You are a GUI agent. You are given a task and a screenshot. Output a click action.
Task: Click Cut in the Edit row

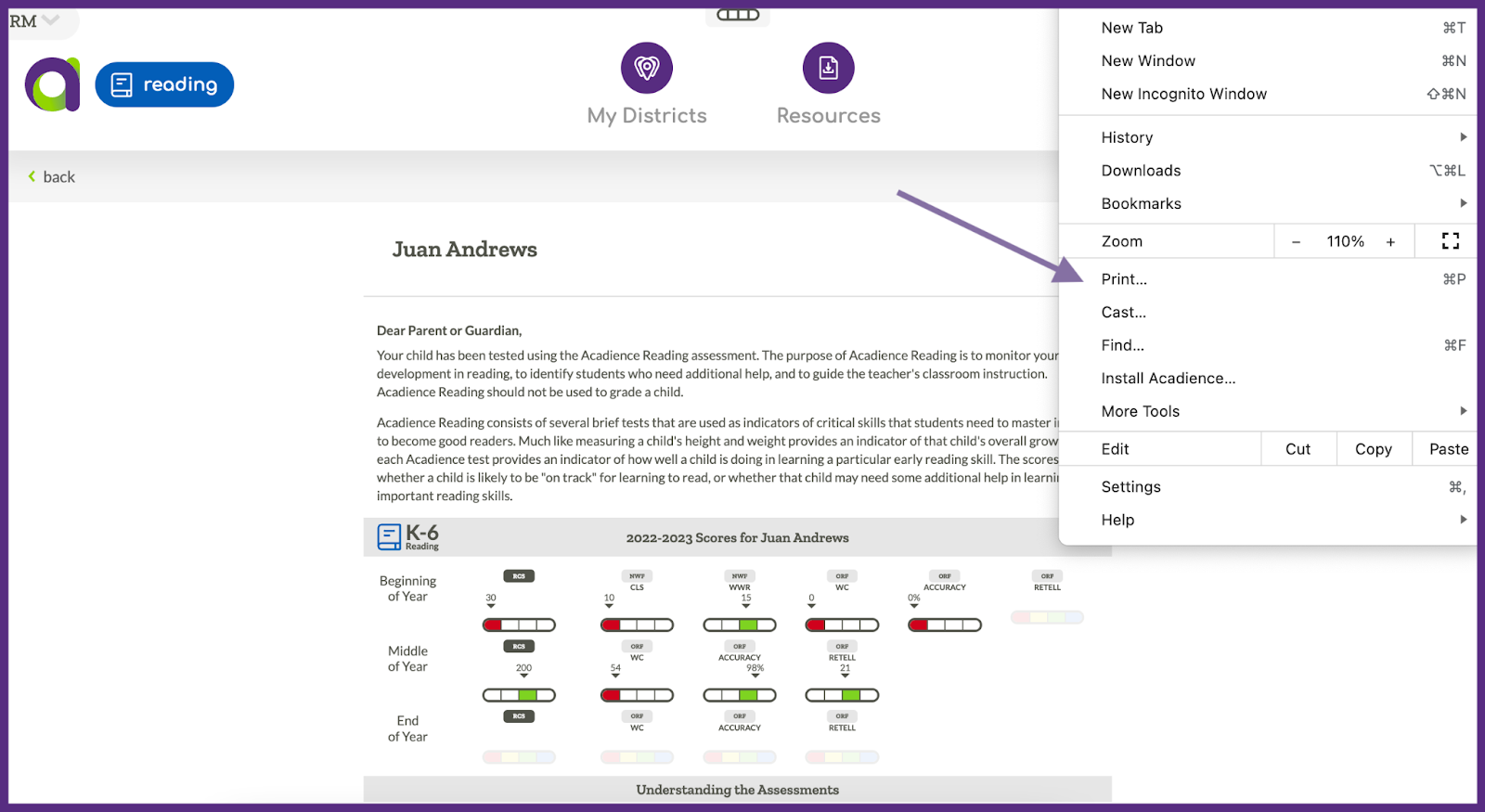click(x=1298, y=449)
